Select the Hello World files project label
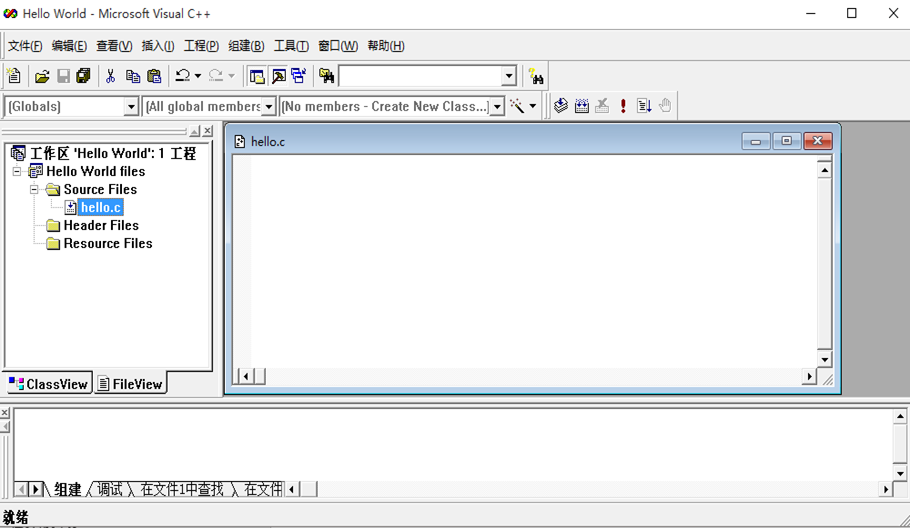910x528 pixels. (96, 171)
